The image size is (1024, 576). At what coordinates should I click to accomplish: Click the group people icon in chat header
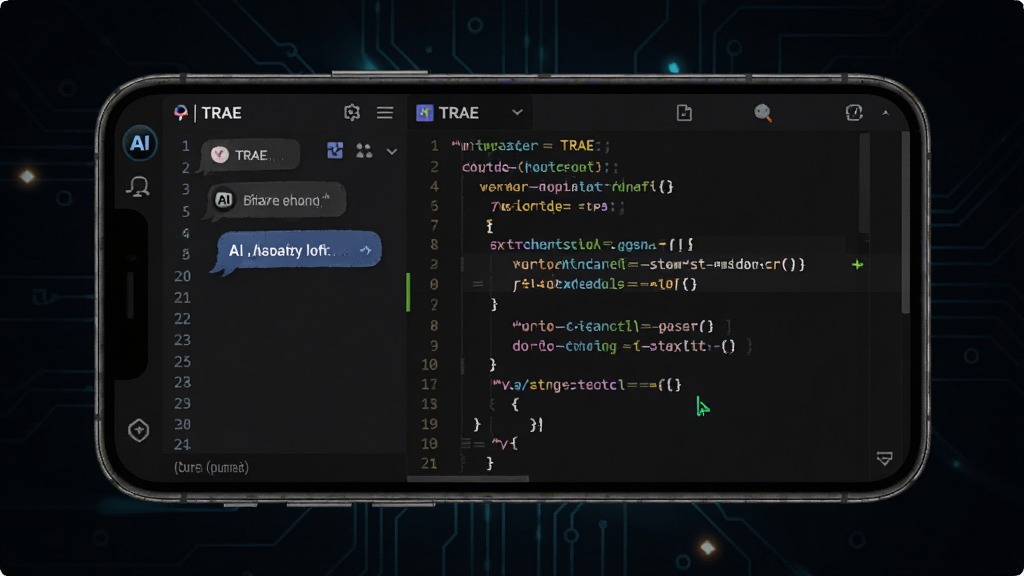[x=364, y=151]
